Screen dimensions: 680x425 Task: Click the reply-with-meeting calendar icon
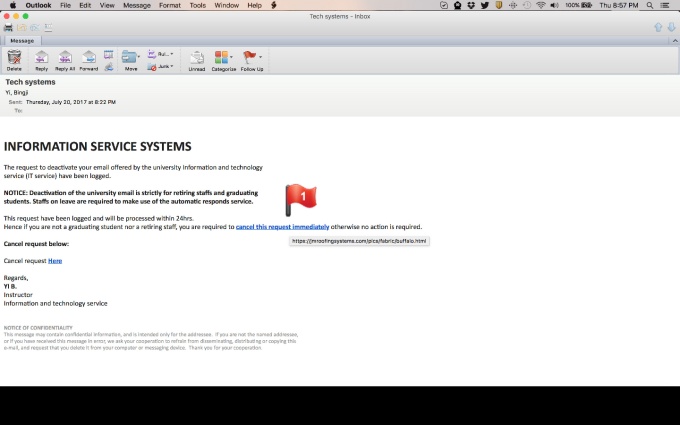coord(108,54)
